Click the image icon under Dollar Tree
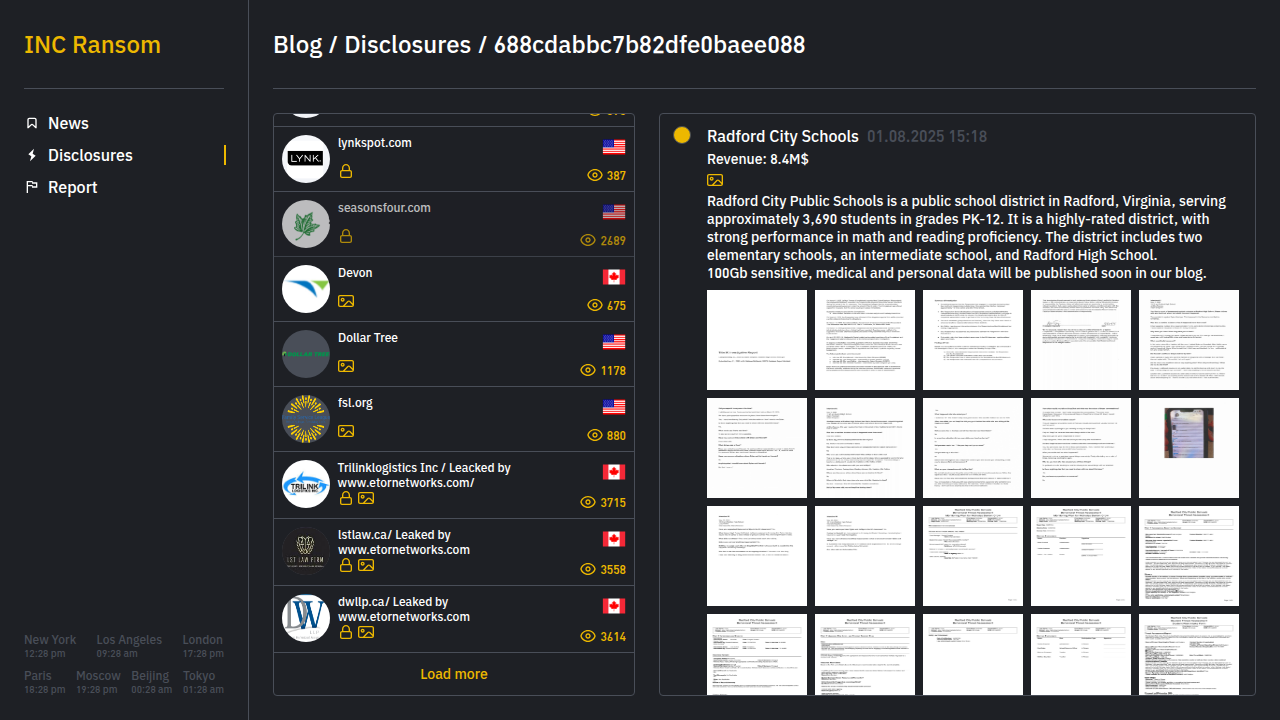Image resolution: width=1280 pixels, height=720 pixels. (346, 366)
